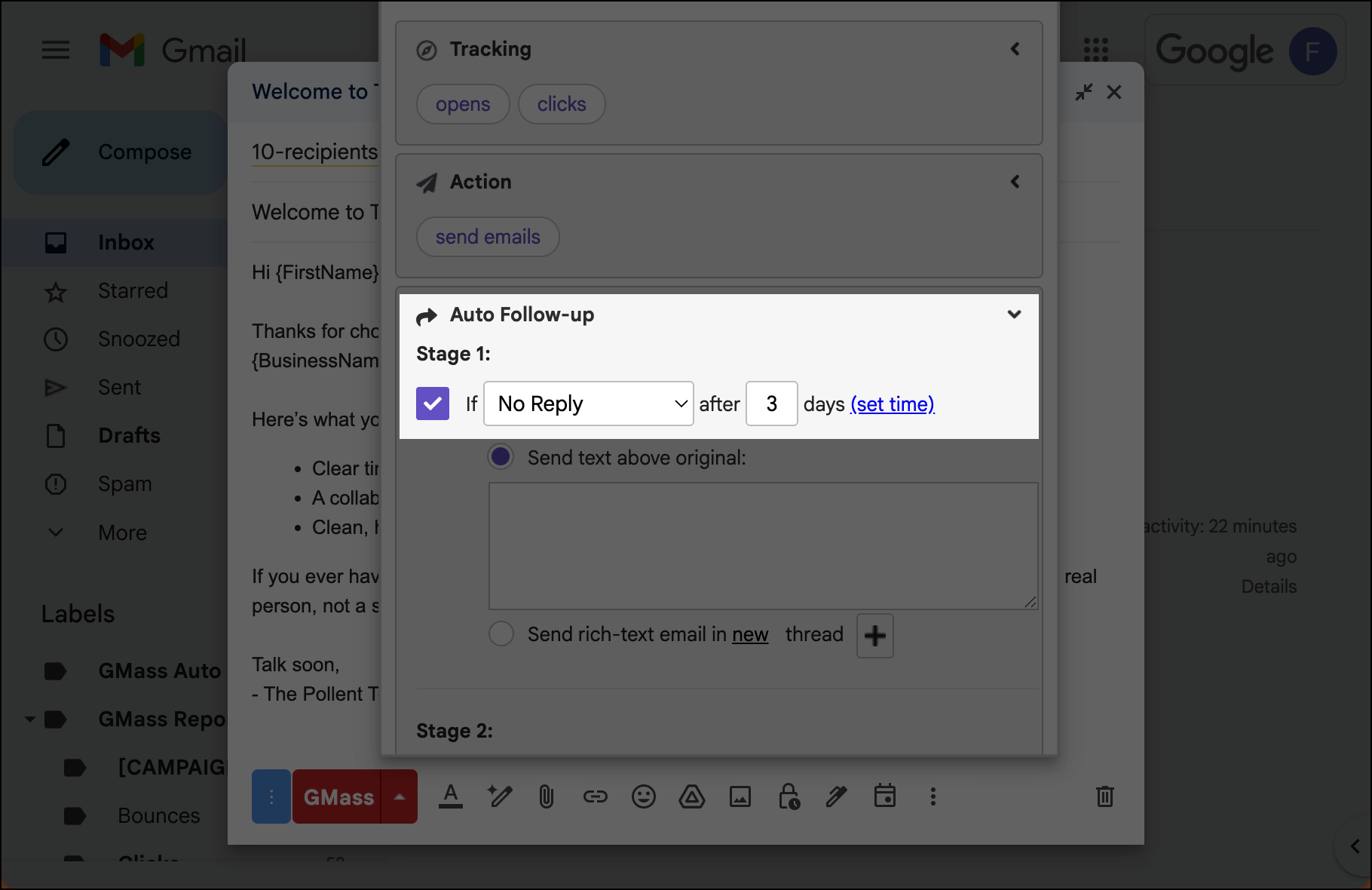1372x890 pixels.
Task: Click the set time link
Action: click(893, 404)
